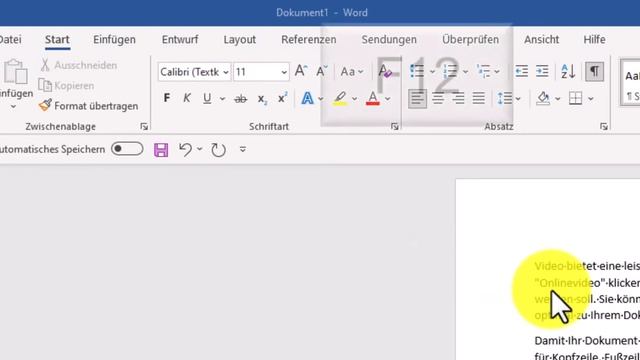Image resolution: width=640 pixels, height=360 pixels.
Task: Open Schriftart dialog launcher
Action: pyautogui.click(x=394, y=127)
